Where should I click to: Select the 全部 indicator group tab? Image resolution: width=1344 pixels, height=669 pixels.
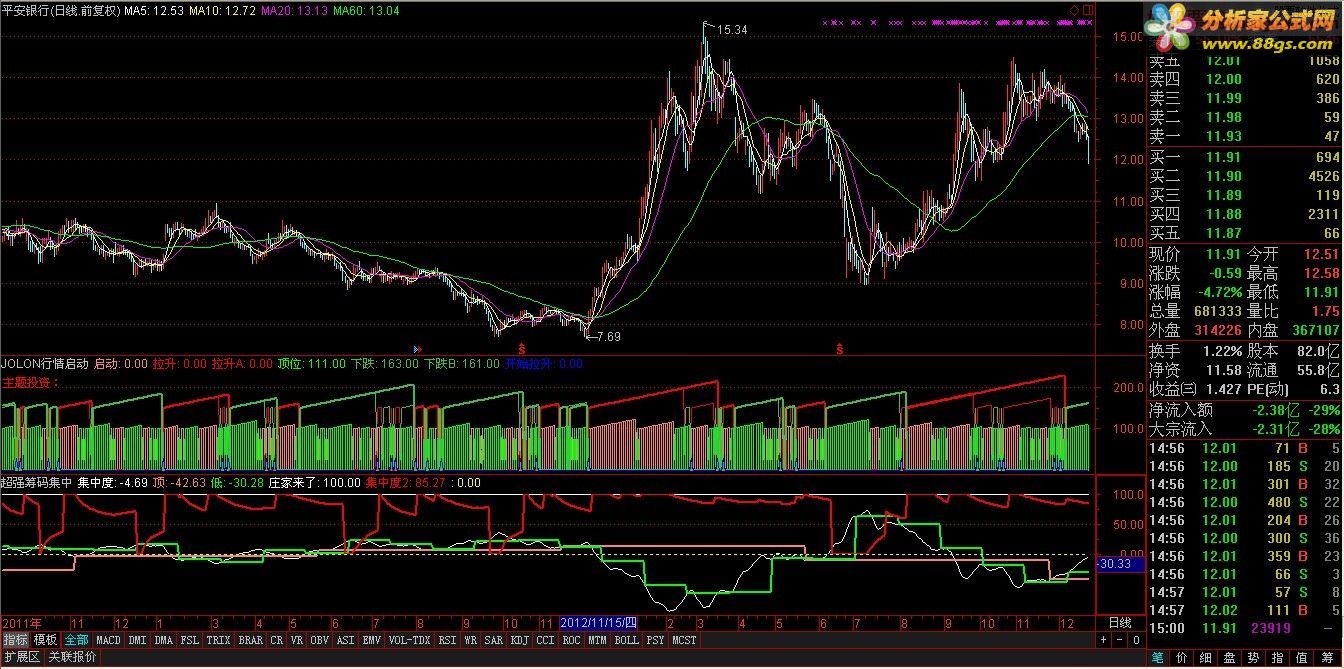77,640
